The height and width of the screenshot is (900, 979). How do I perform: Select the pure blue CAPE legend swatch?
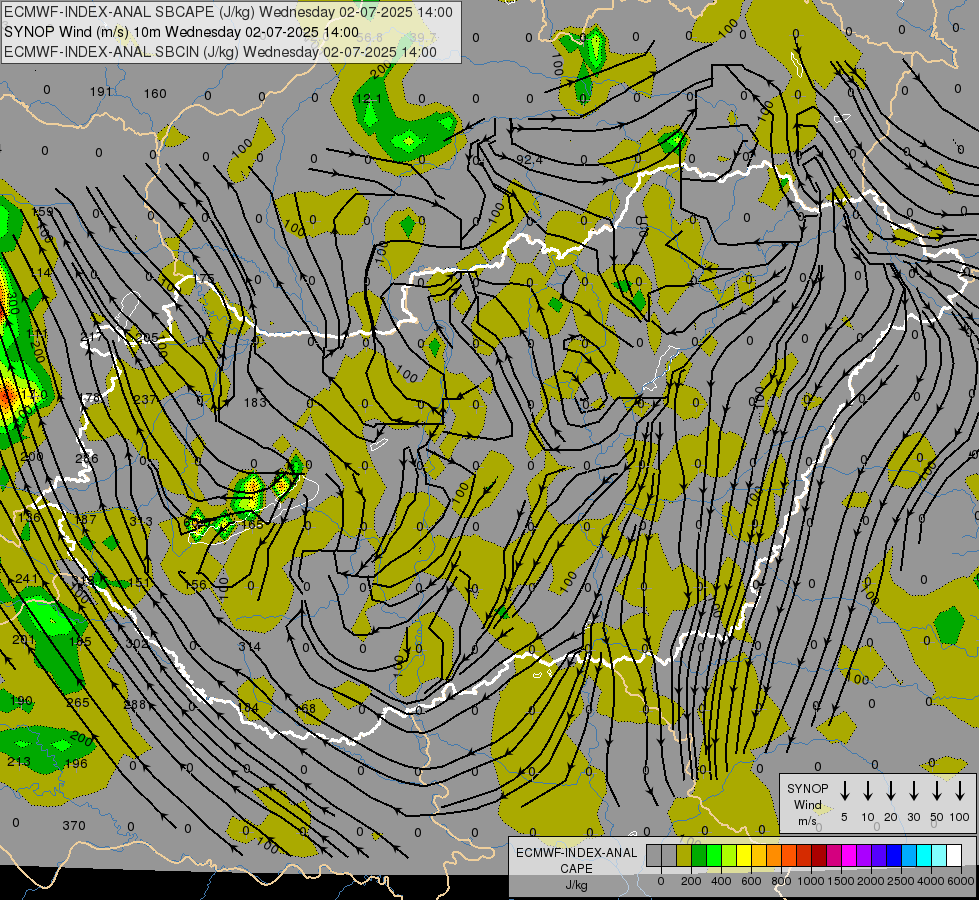893,855
